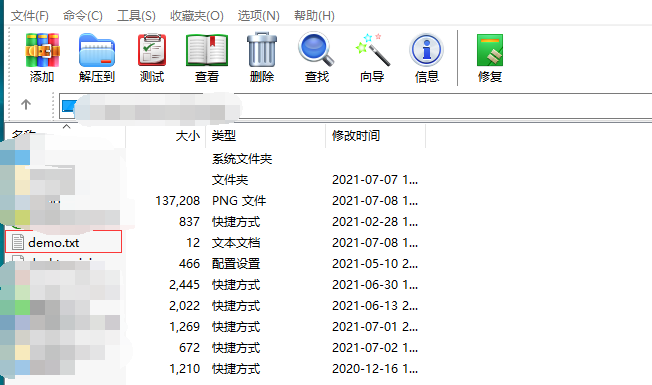This screenshot has width=652, height=385.
Task: Open the 选项(N) menu
Action: 258,16
